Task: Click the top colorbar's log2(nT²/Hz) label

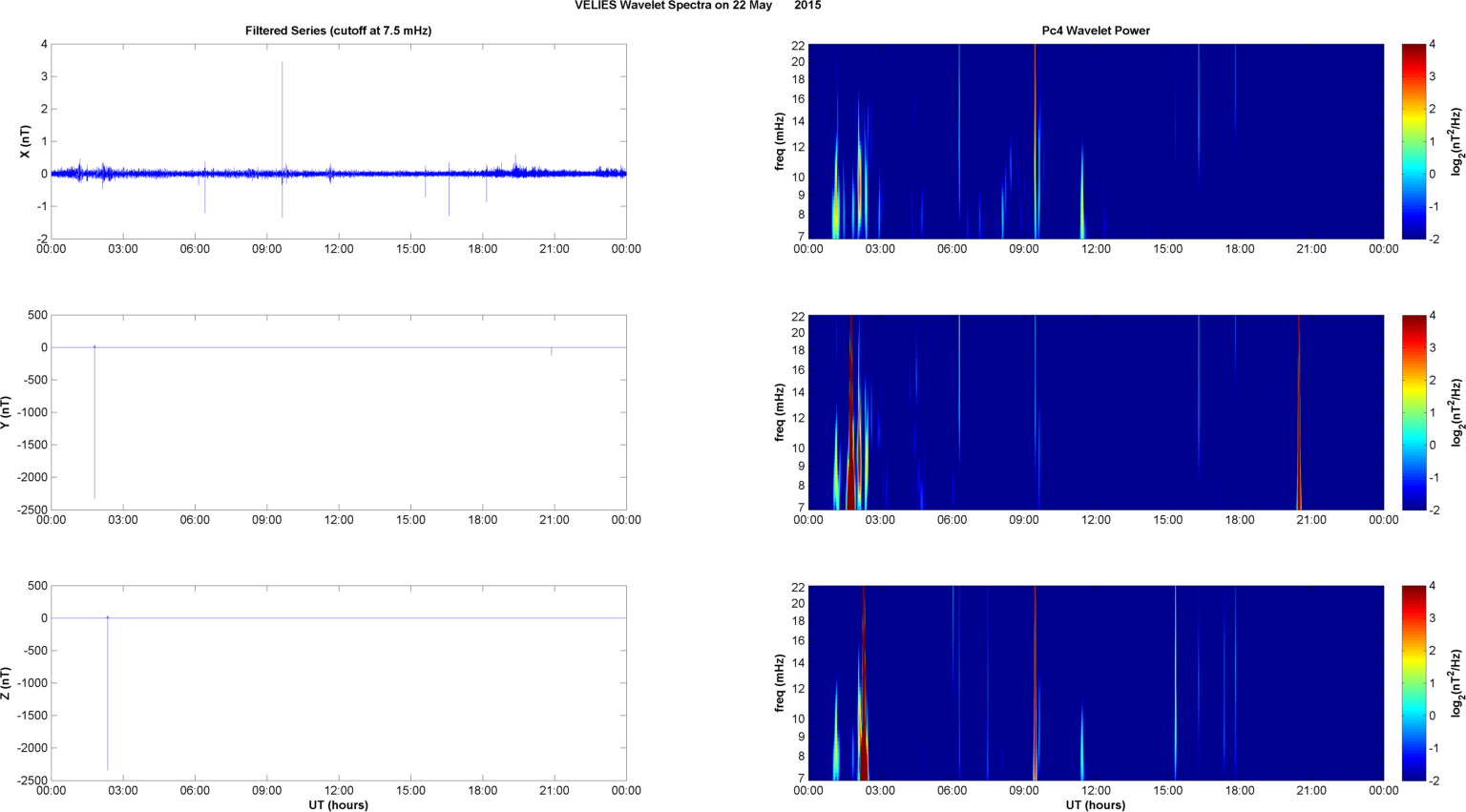Action: pos(1456,141)
